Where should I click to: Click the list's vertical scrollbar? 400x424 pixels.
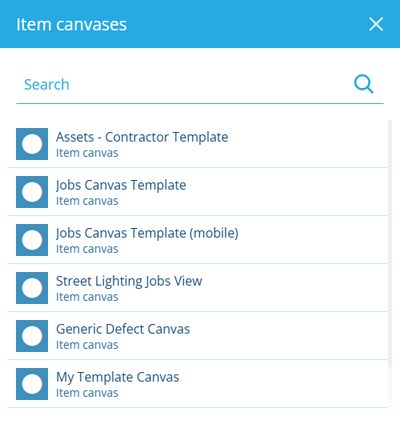coord(390,243)
